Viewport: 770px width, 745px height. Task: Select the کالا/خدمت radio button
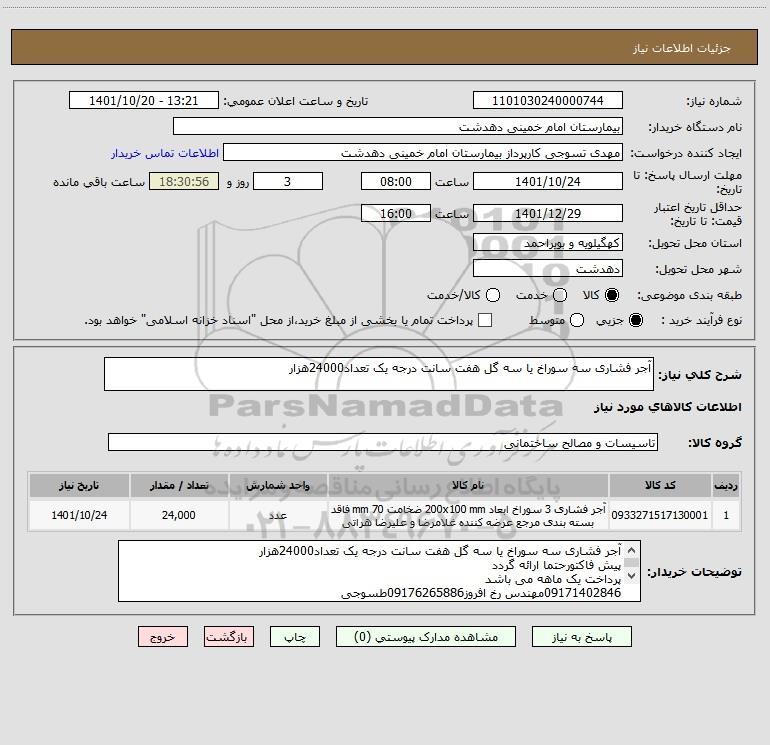[x=493, y=295]
